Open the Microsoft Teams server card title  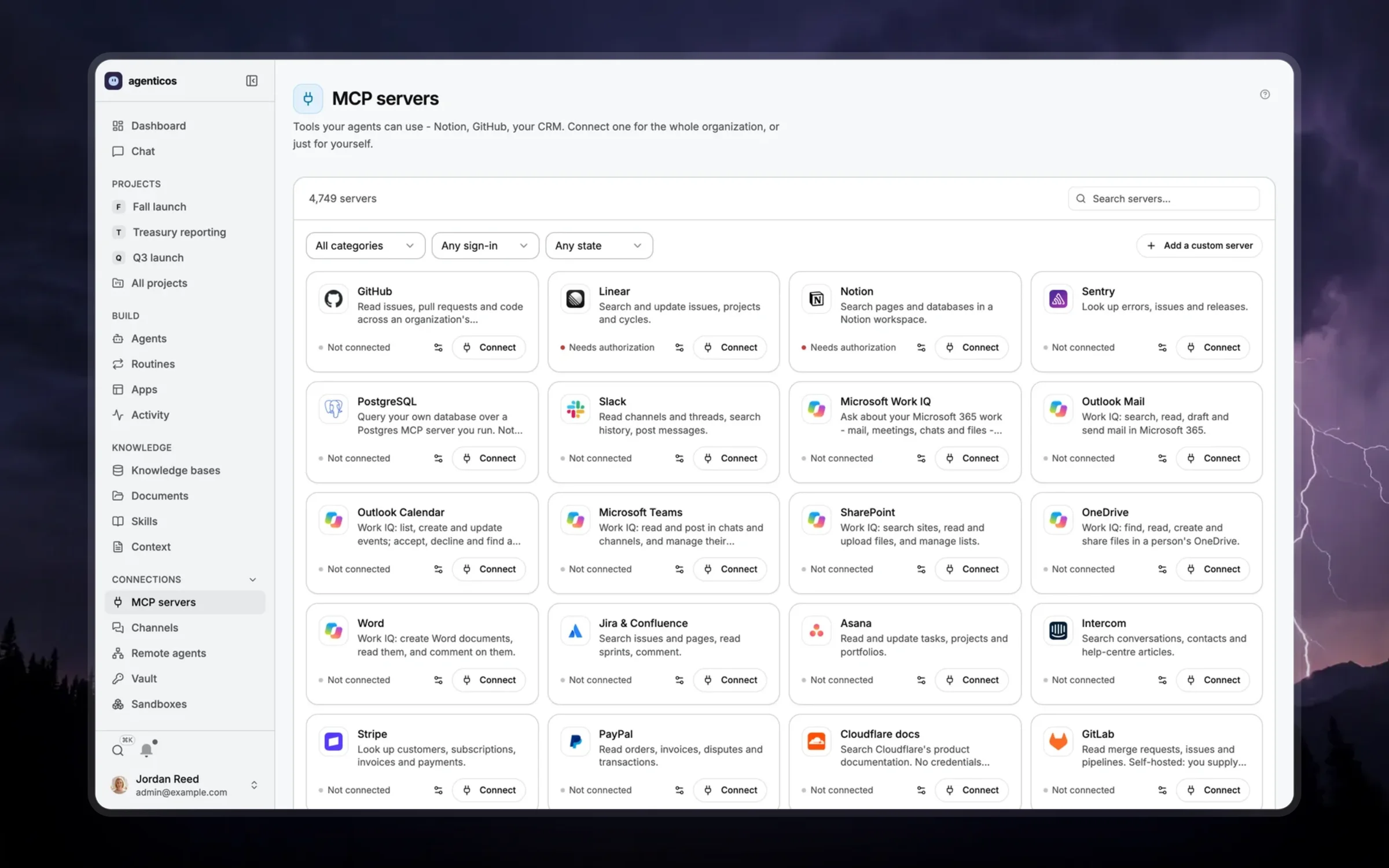pos(640,512)
